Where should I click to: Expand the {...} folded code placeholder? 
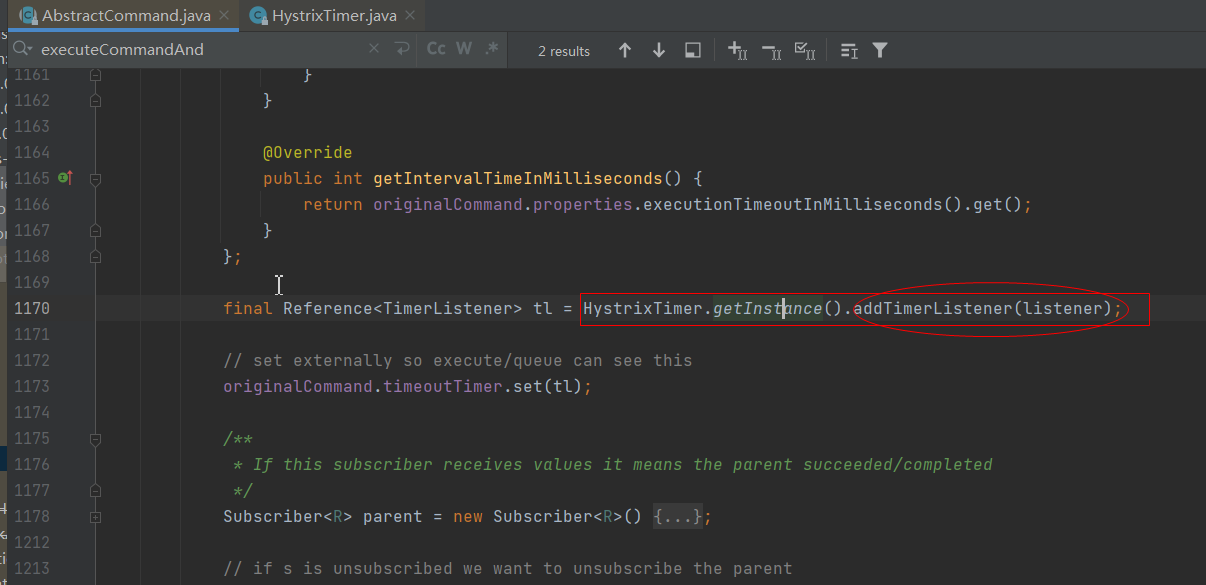(679, 516)
